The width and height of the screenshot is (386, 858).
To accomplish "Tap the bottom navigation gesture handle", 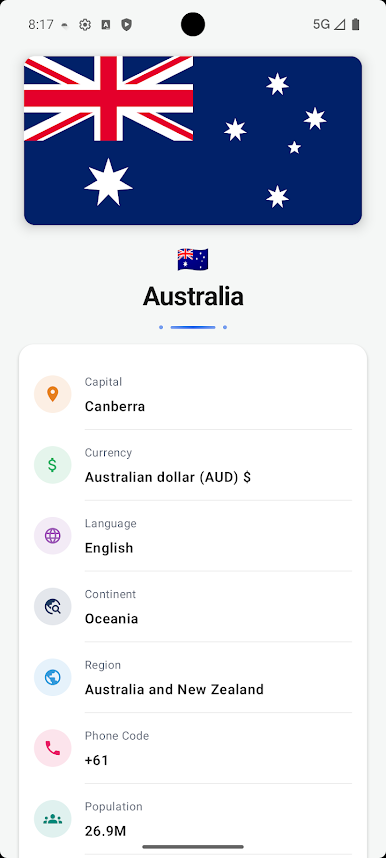I will tap(193, 847).
